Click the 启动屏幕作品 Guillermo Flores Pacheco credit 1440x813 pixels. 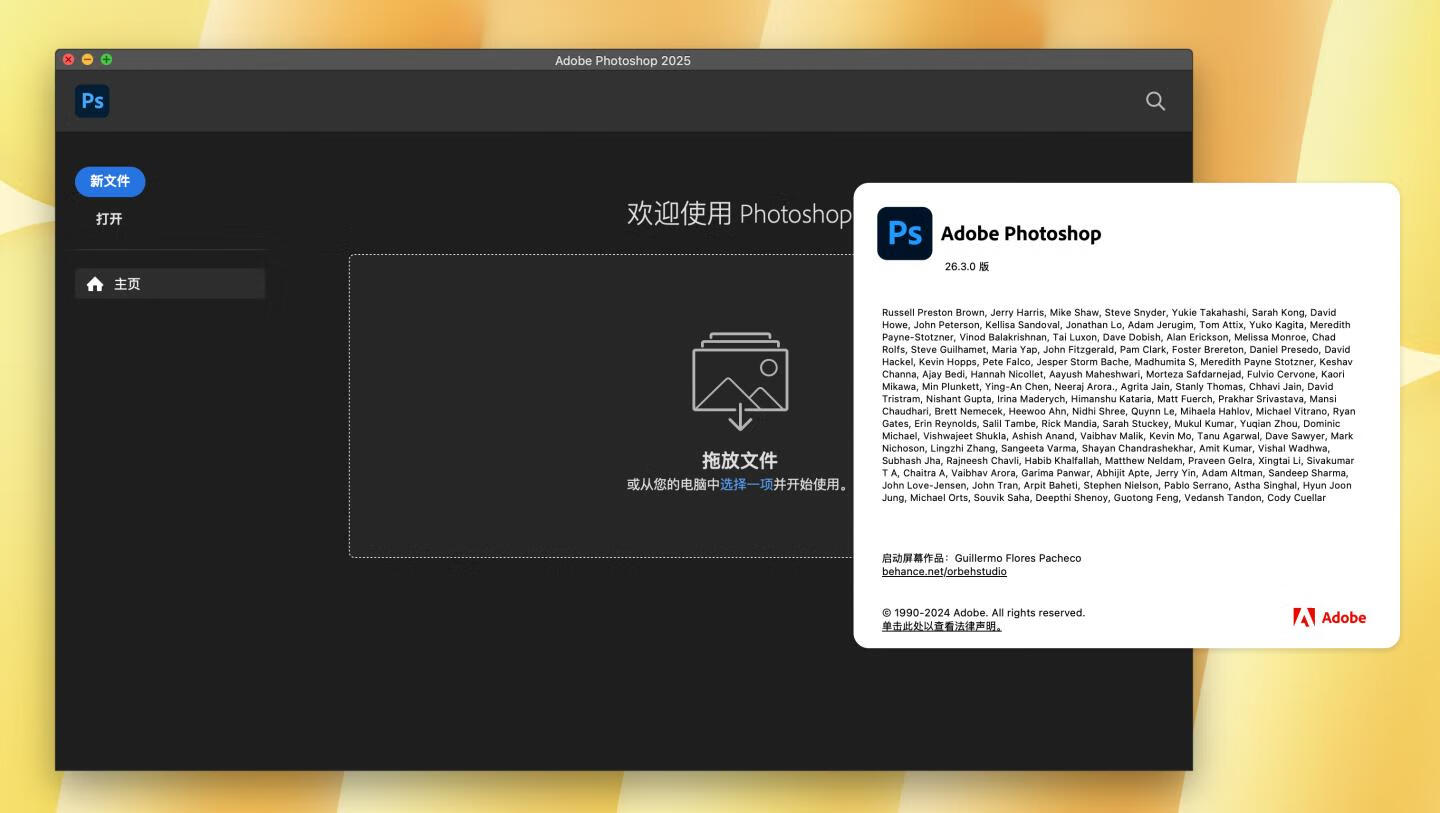(x=981, y=558)
